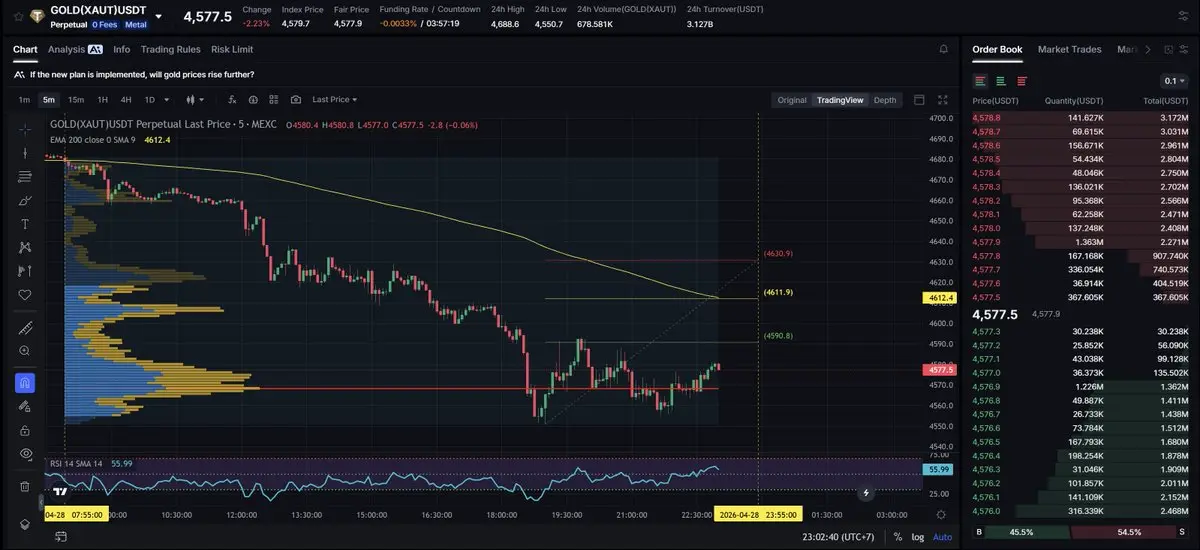Switch to the Chart tab
This screenshot has width=1200, height=550.
(25, 49)
